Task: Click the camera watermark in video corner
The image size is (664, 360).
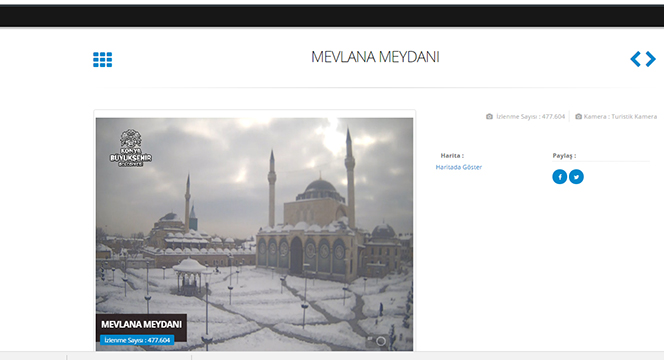Action: (377, 341)
